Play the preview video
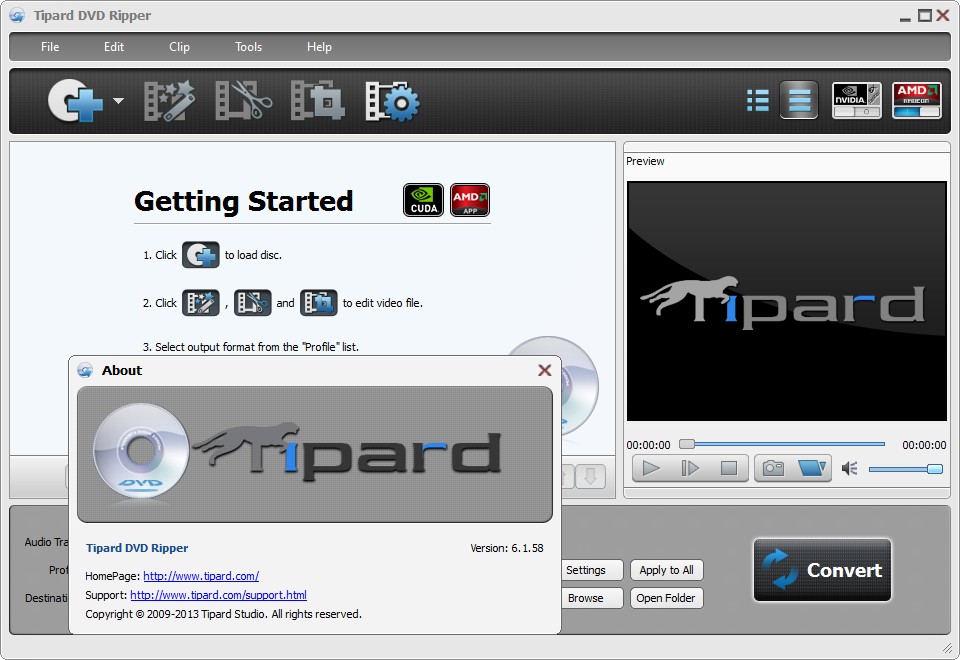 pos(651,467)
